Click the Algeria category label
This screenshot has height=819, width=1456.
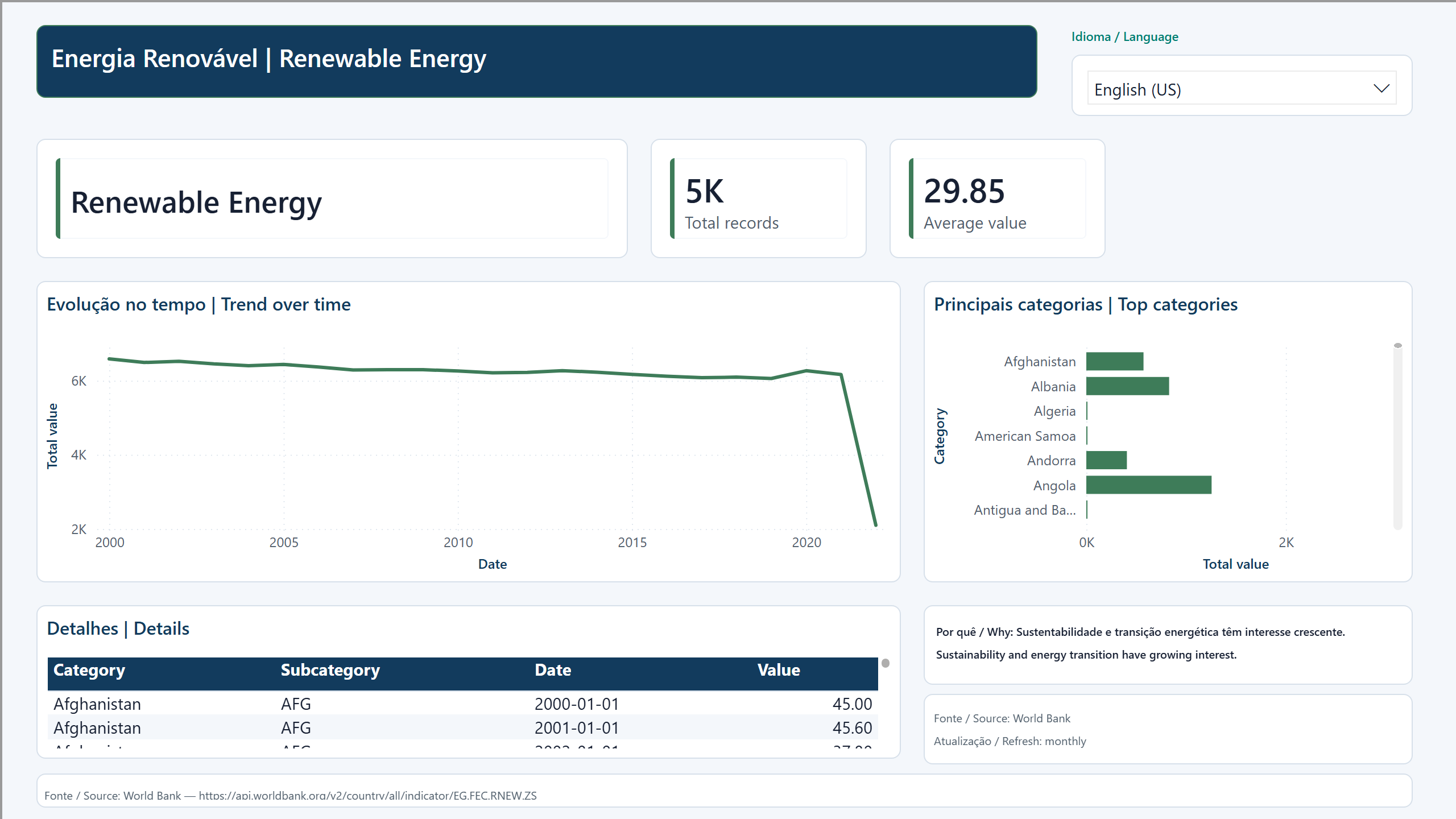coord(1054,411)
